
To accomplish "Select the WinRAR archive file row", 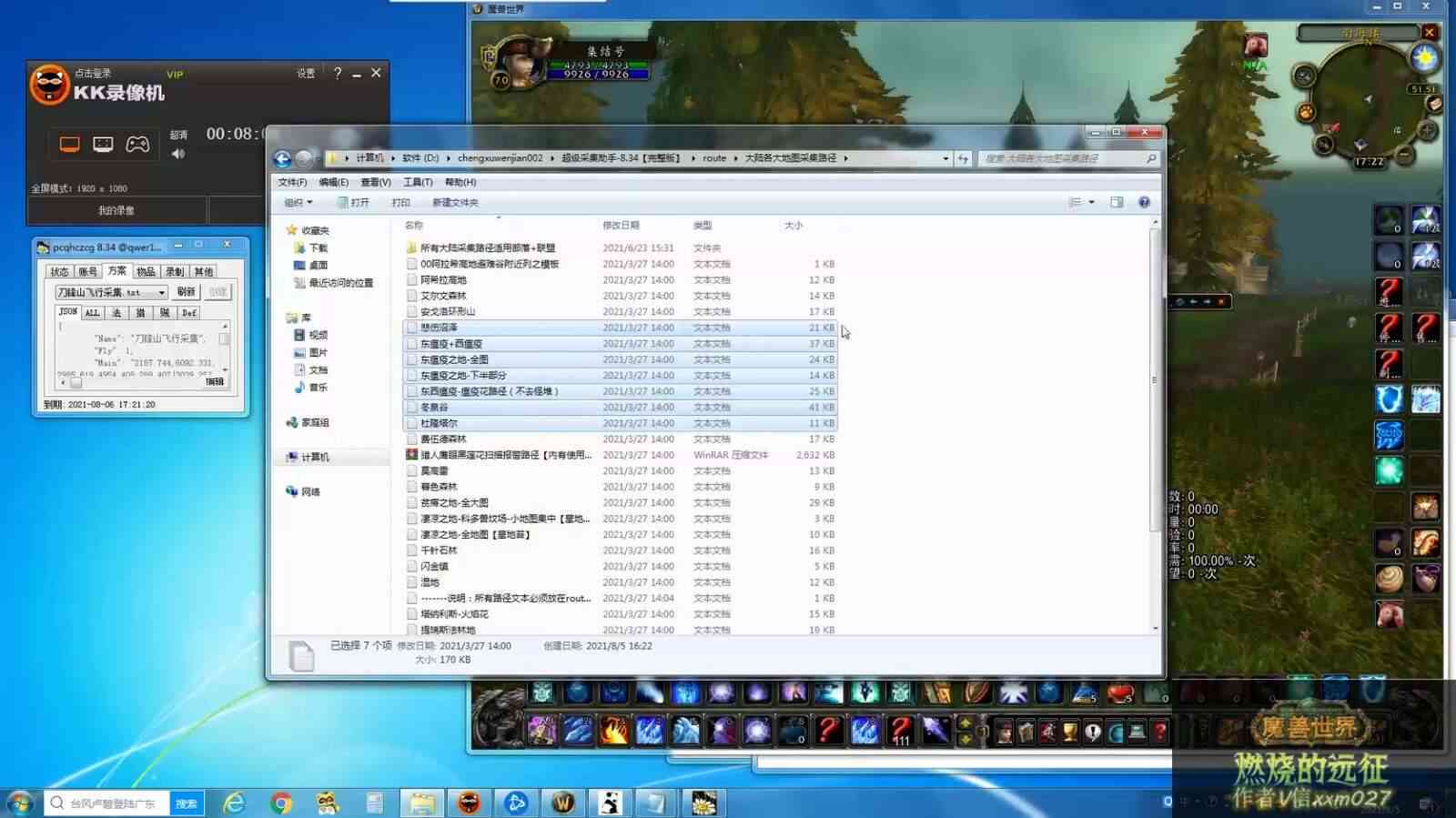I will tap(620, 455).
